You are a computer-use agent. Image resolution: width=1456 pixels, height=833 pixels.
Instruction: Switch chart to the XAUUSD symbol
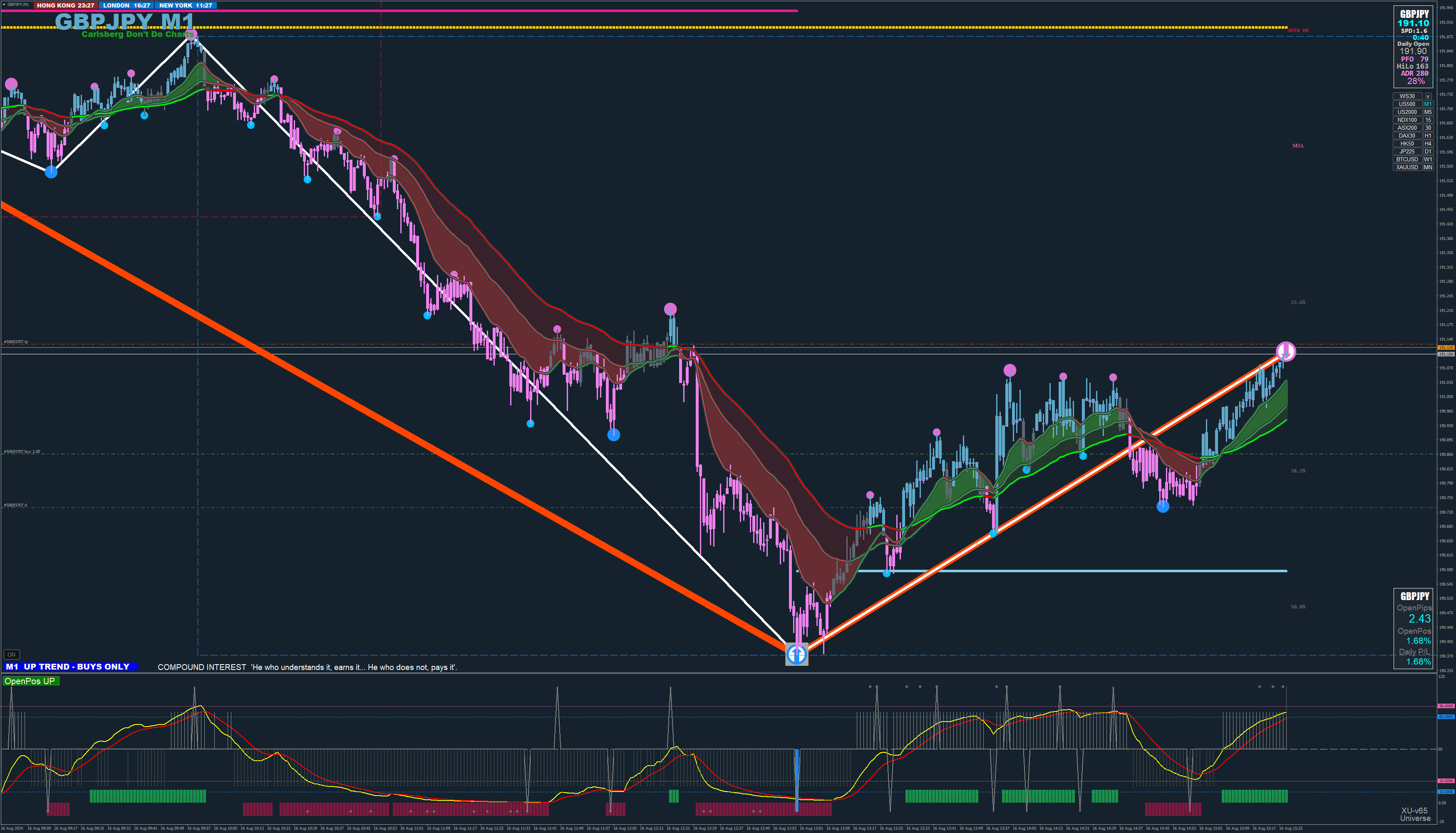(1407, 167)
